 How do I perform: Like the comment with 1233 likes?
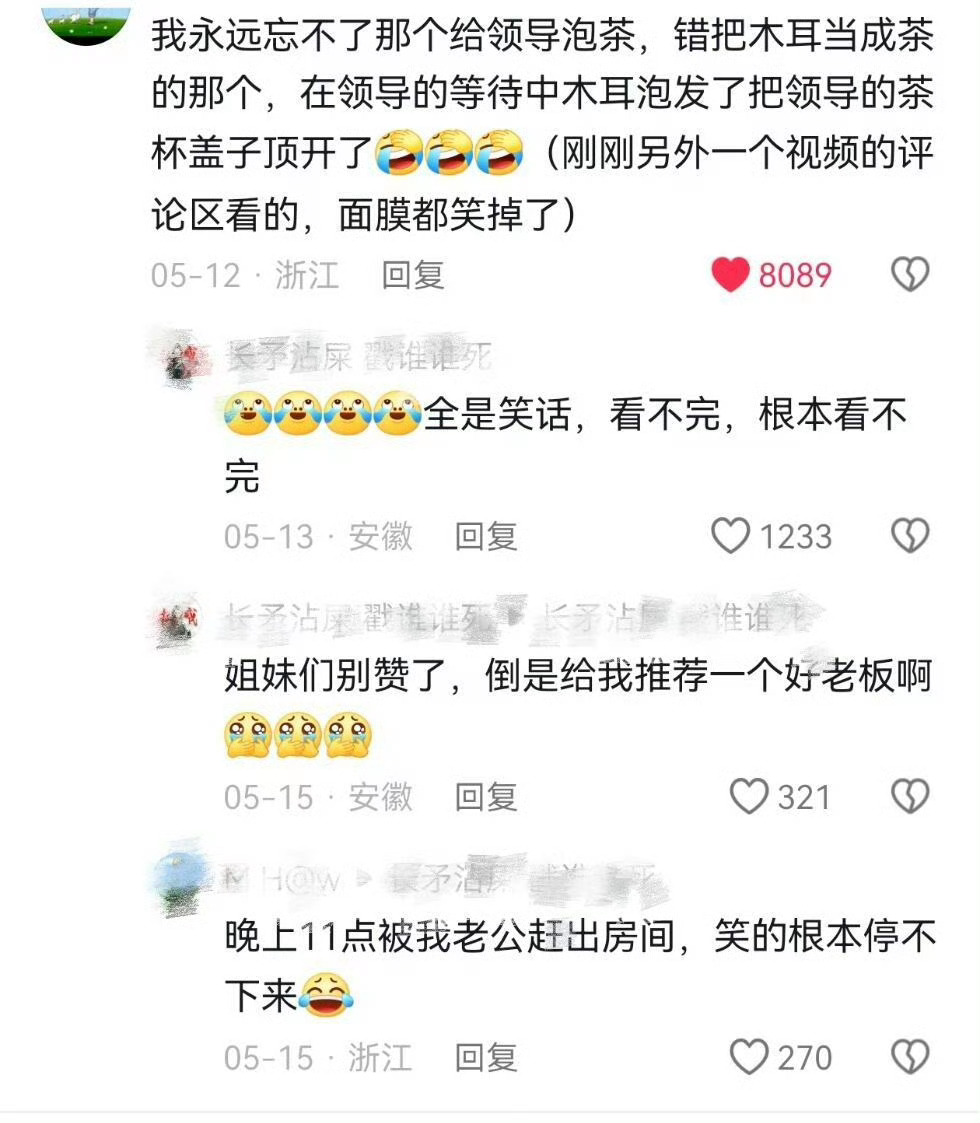[x=730, y=536]
